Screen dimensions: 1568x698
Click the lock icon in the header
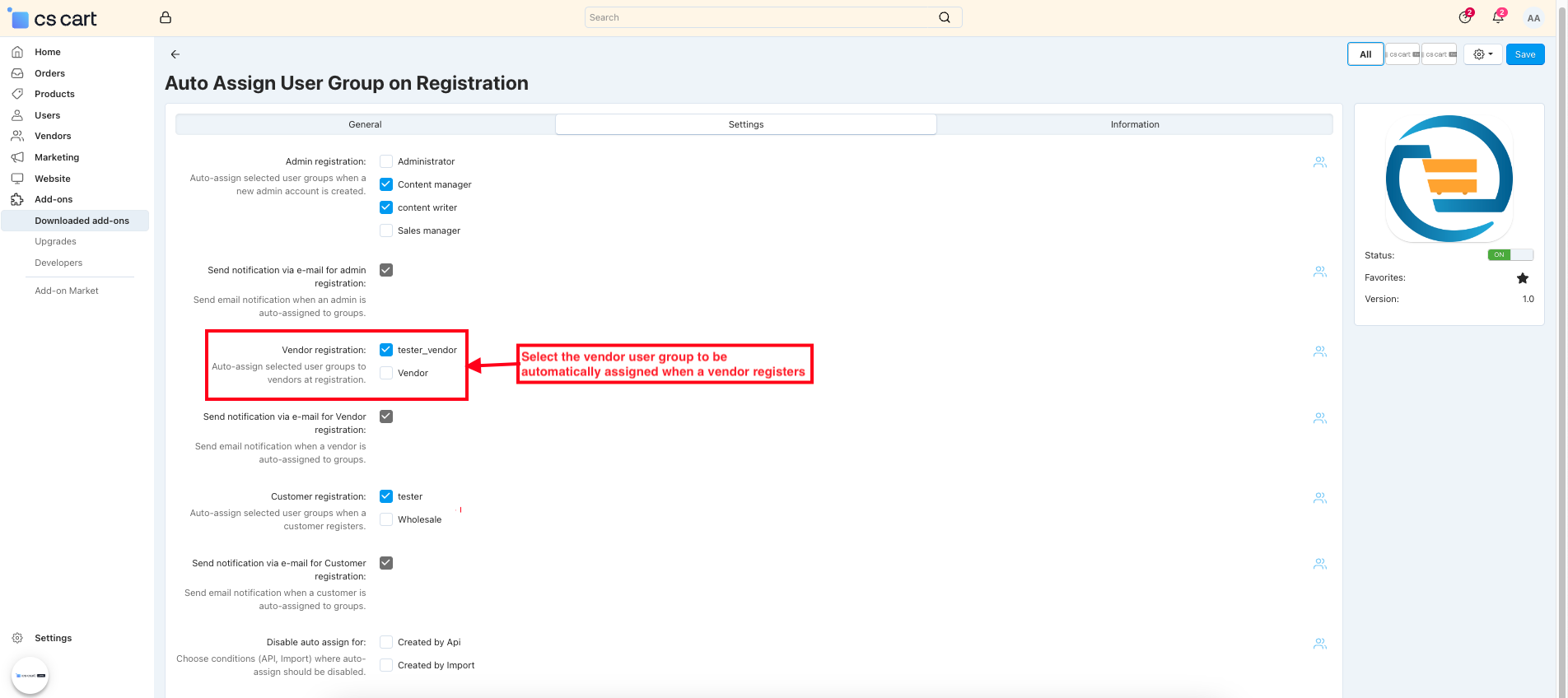click(x=166, y=17)
